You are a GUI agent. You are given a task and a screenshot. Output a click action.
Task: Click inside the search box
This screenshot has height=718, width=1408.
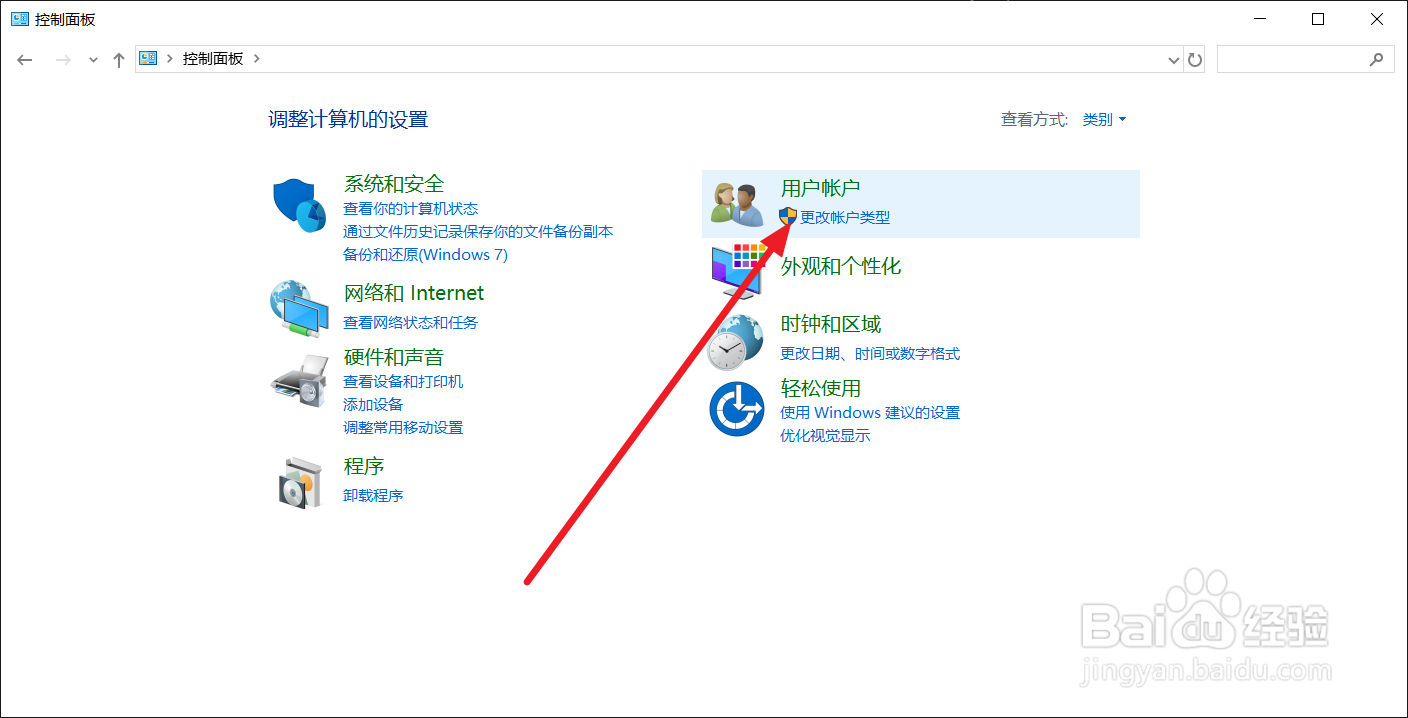pos(1300,59)
